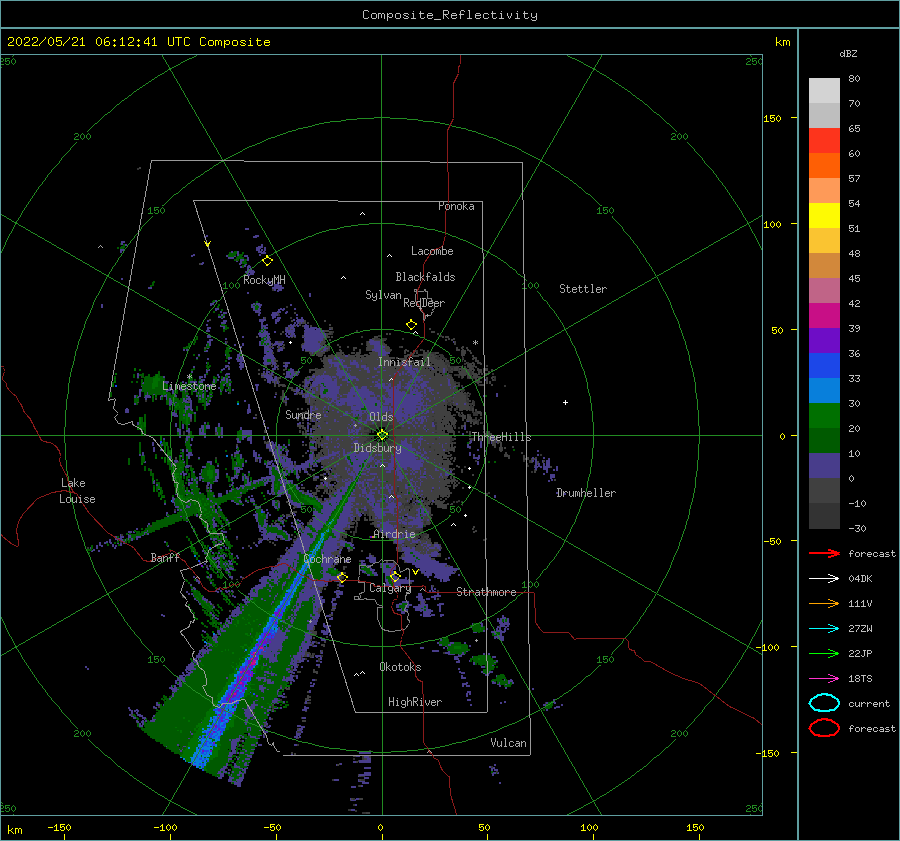Click the Lake Louise label
The height and width of the screenshot is (841, 900).
[77, 491]
